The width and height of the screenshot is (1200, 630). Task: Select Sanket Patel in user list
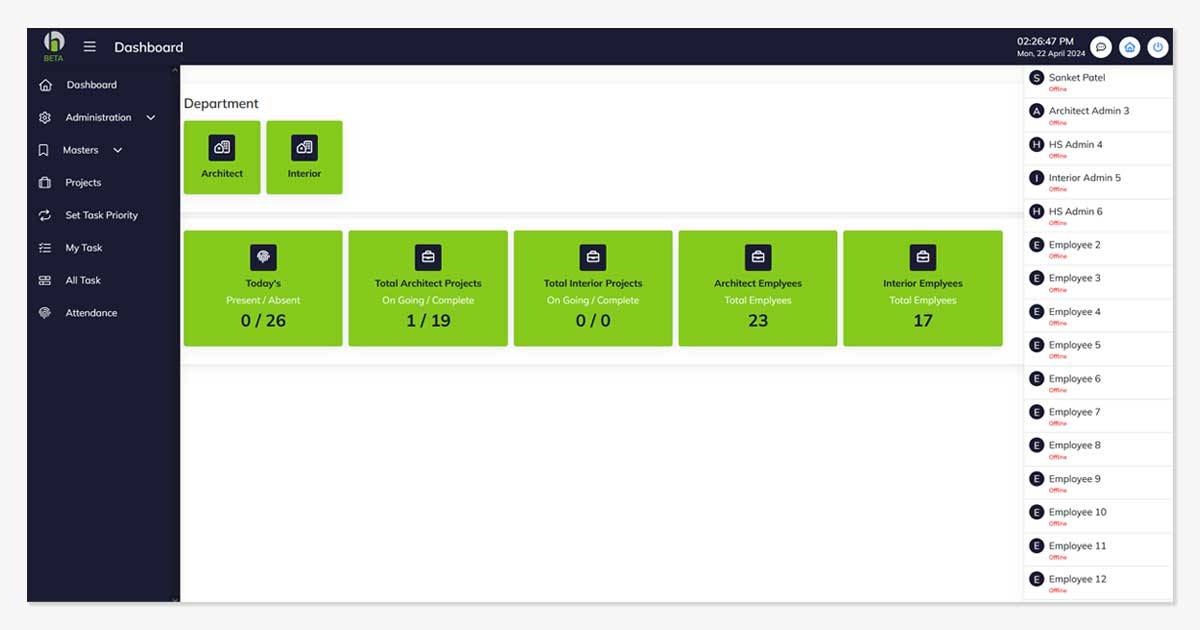pyautogui.click(x=1076, y=78)
